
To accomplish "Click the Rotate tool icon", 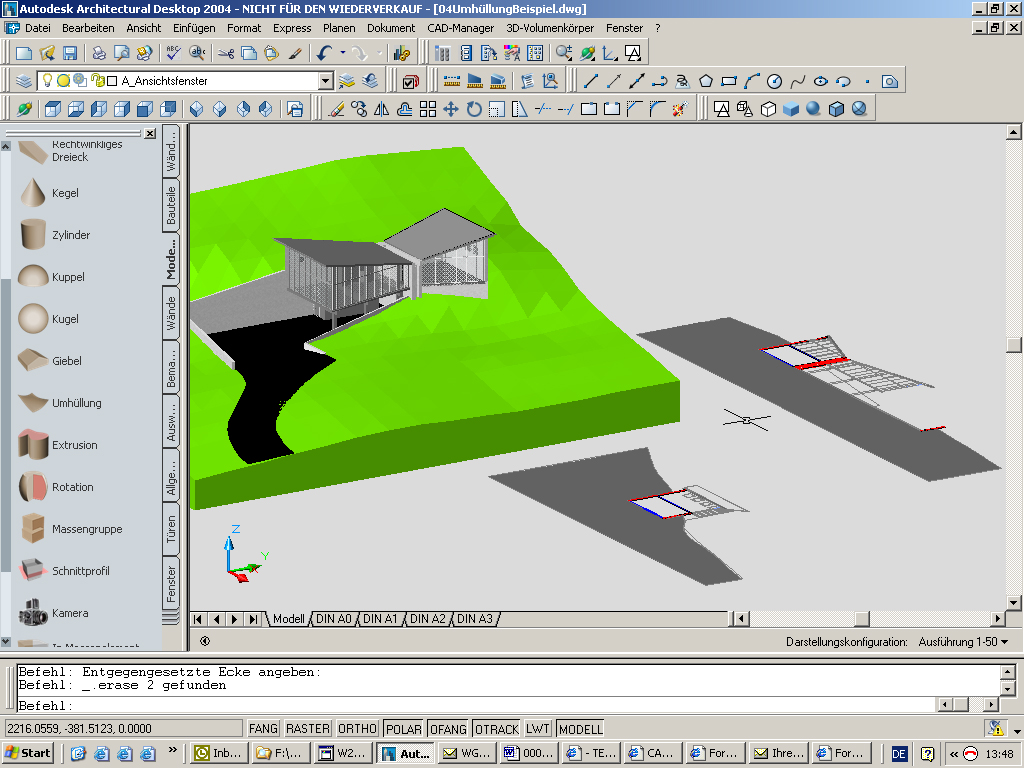I will [x=474, y=109].
